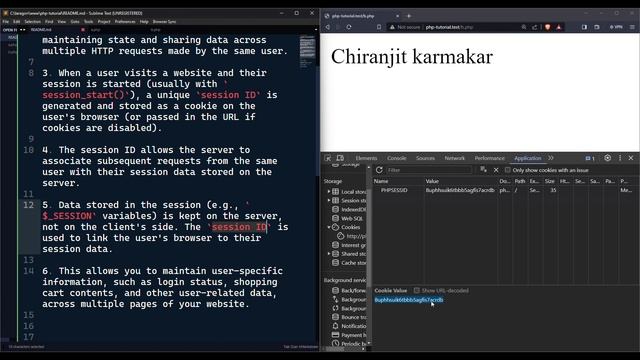
Task: Open the browser hamburger menu
Action: (632, 27)
